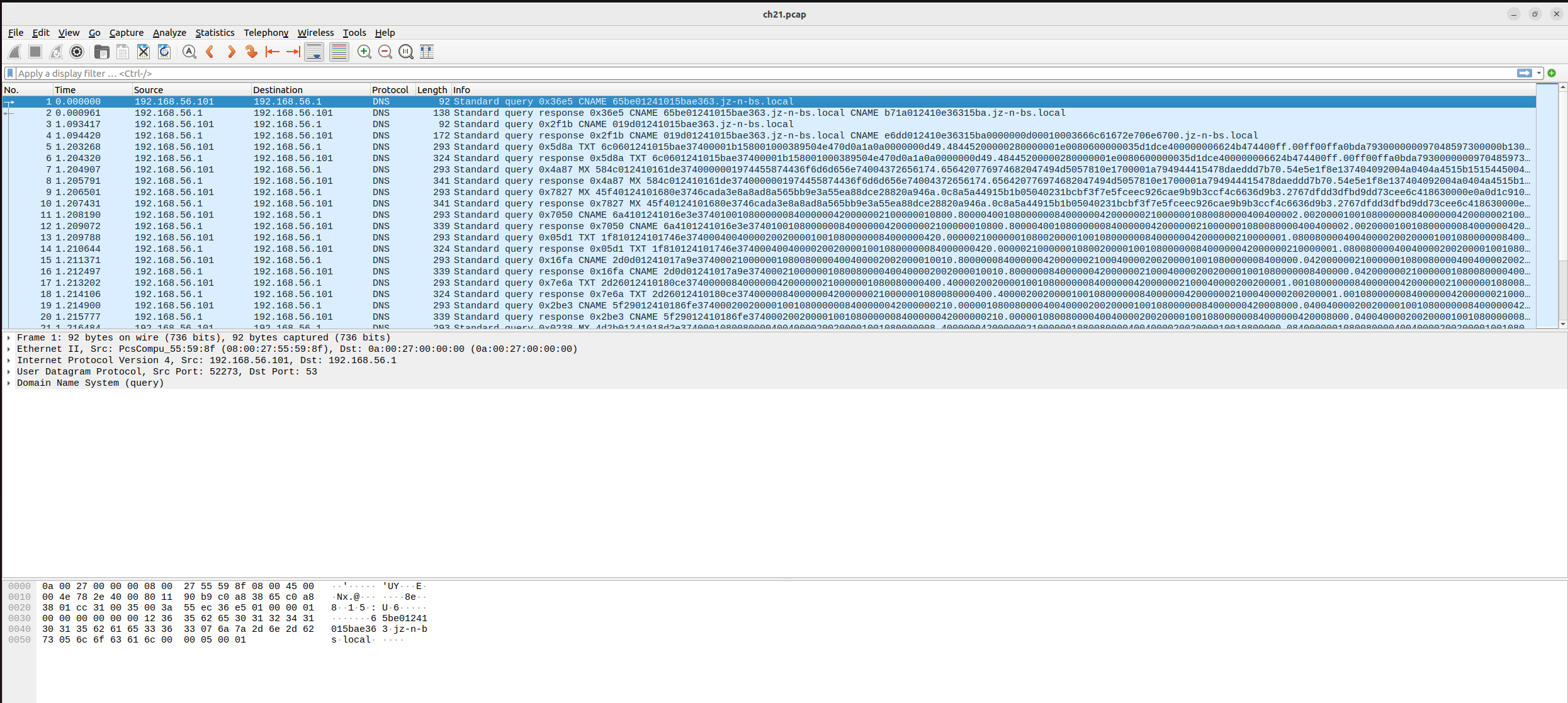Open the Capture menu

click(127, 33)
